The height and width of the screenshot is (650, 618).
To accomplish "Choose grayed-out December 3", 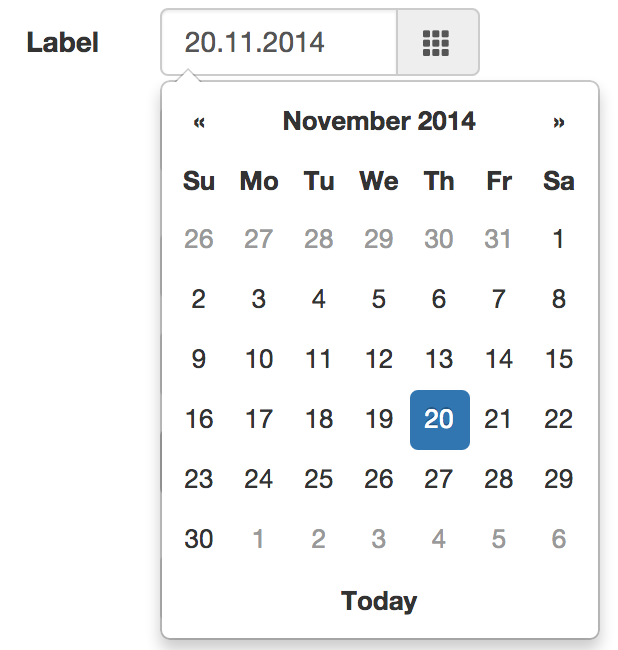I will click(x=379, y=539).
